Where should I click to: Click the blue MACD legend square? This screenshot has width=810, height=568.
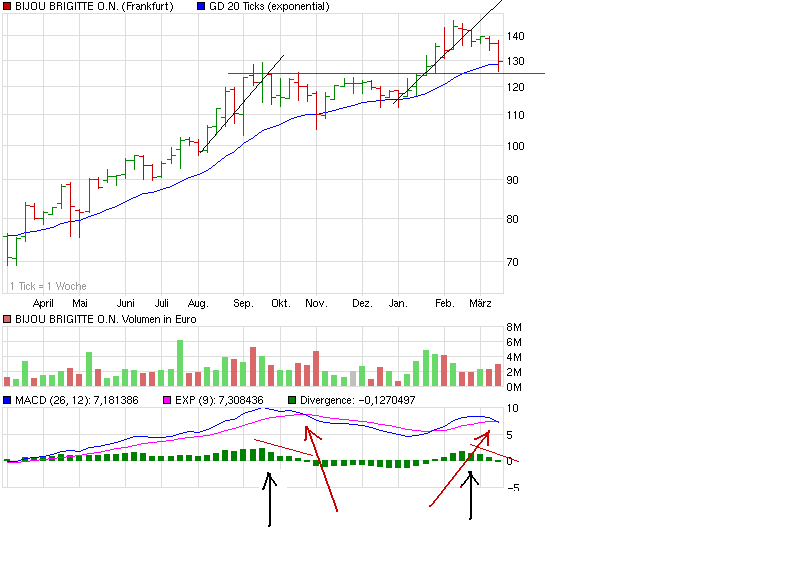tap(7, 400)
